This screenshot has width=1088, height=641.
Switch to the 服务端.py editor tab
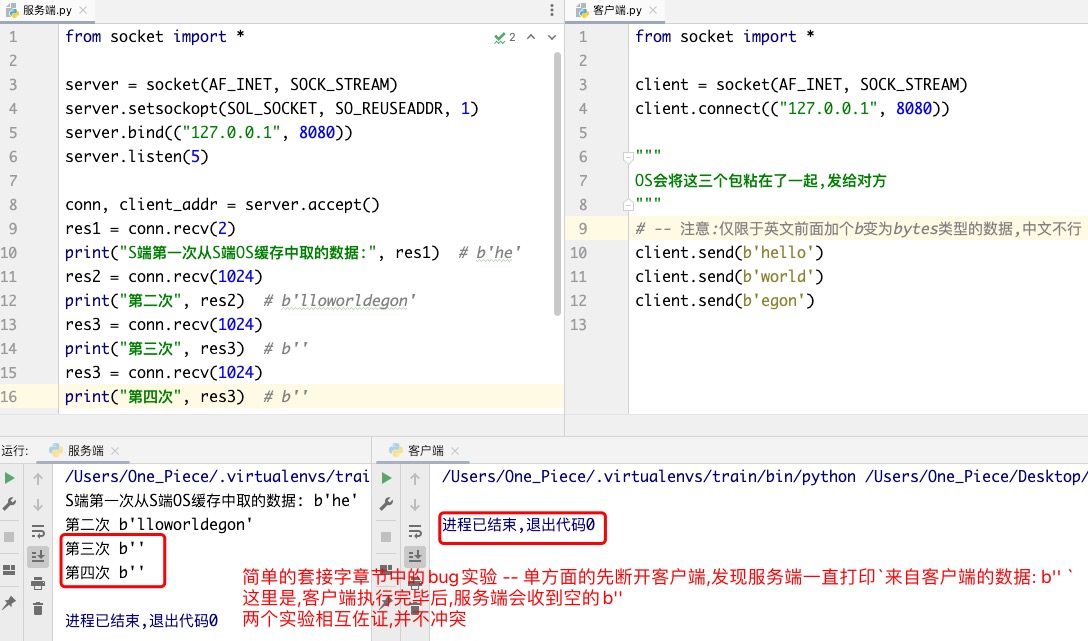tap(47, 10)
